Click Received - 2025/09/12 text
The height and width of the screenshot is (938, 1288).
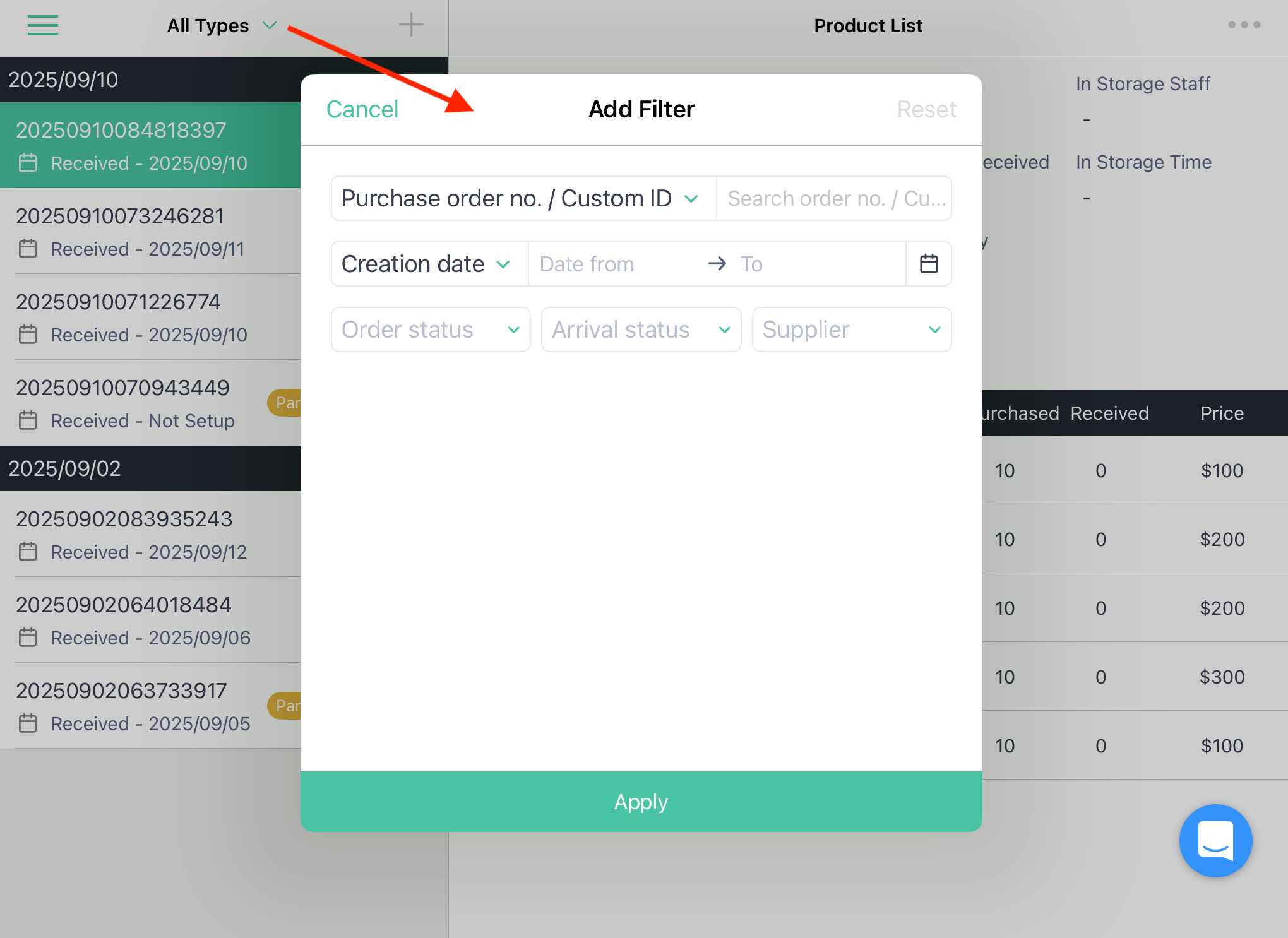coord(149,552)
